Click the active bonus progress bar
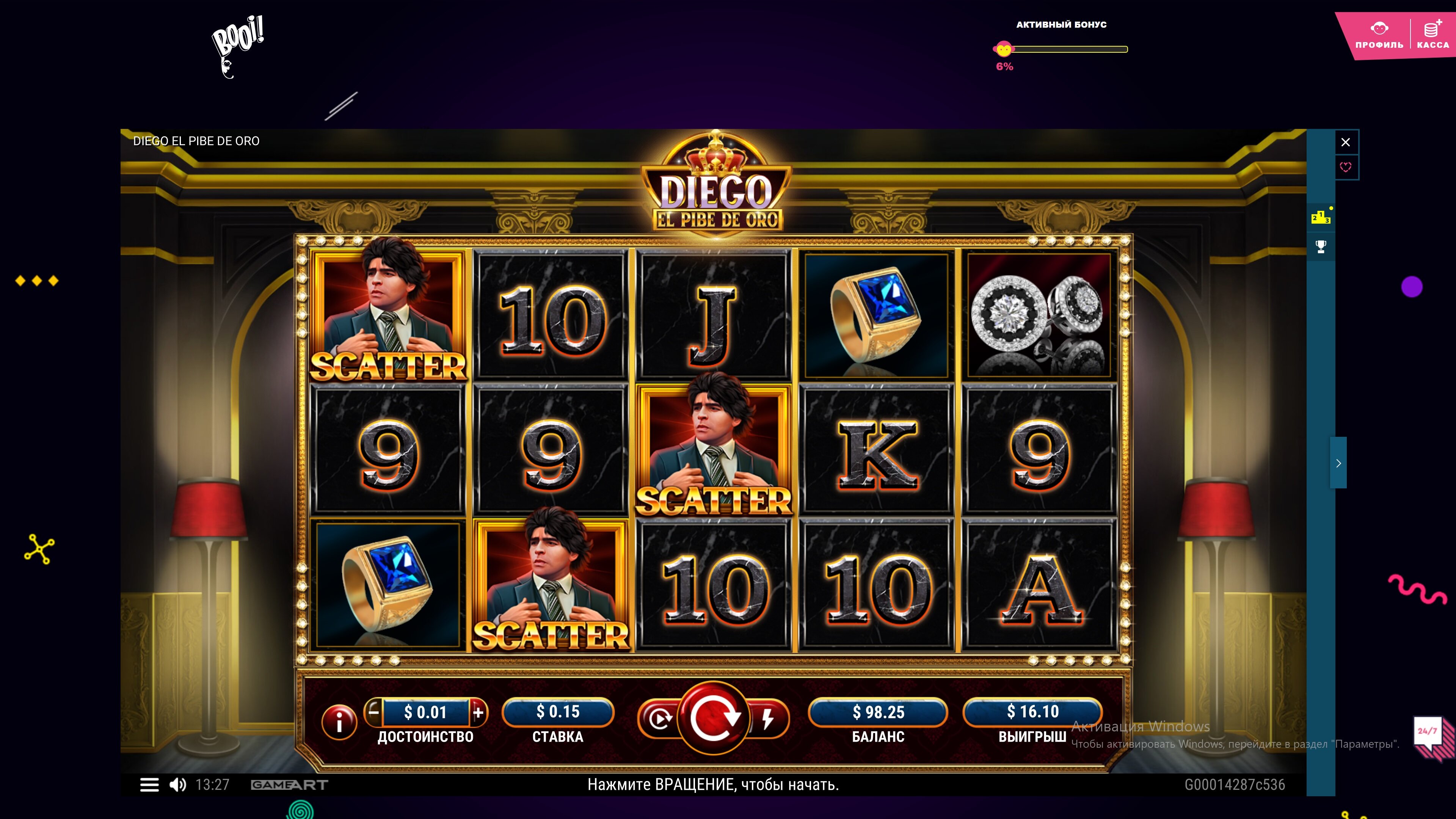The height and width of the screenshot is (819, 1456). [1061, 49]
